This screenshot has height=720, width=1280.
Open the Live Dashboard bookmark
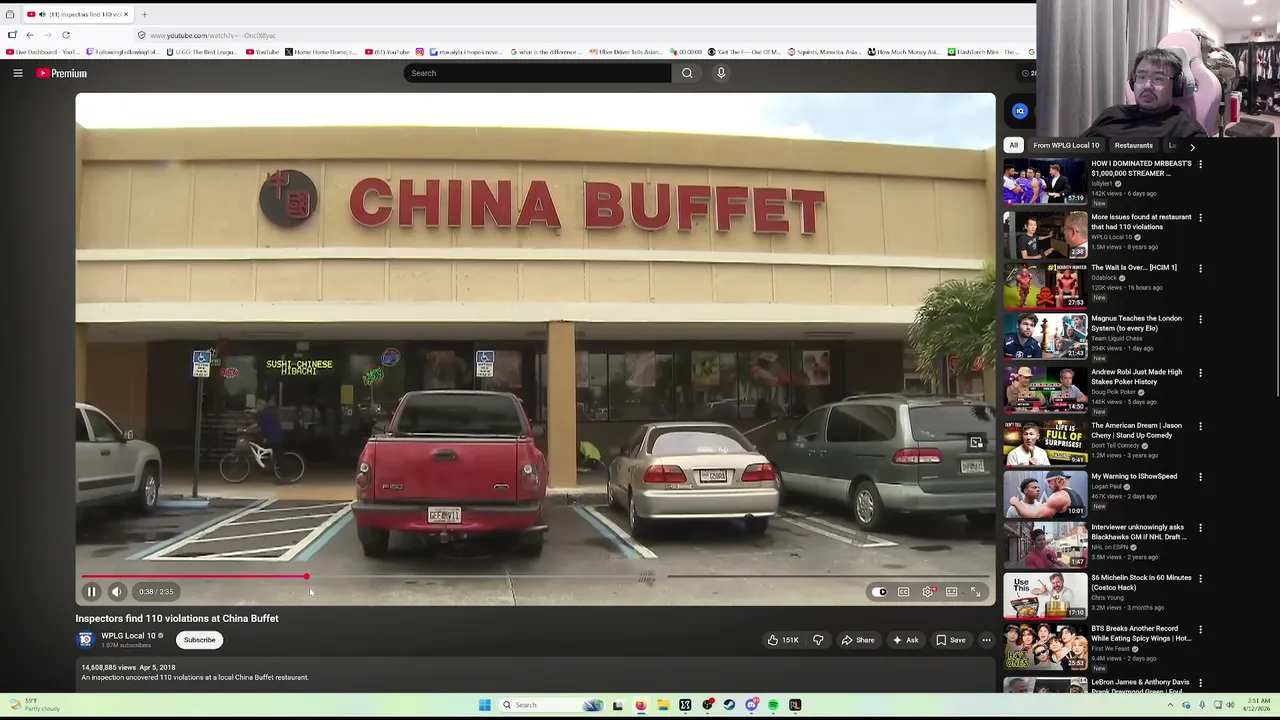point(45,52)
